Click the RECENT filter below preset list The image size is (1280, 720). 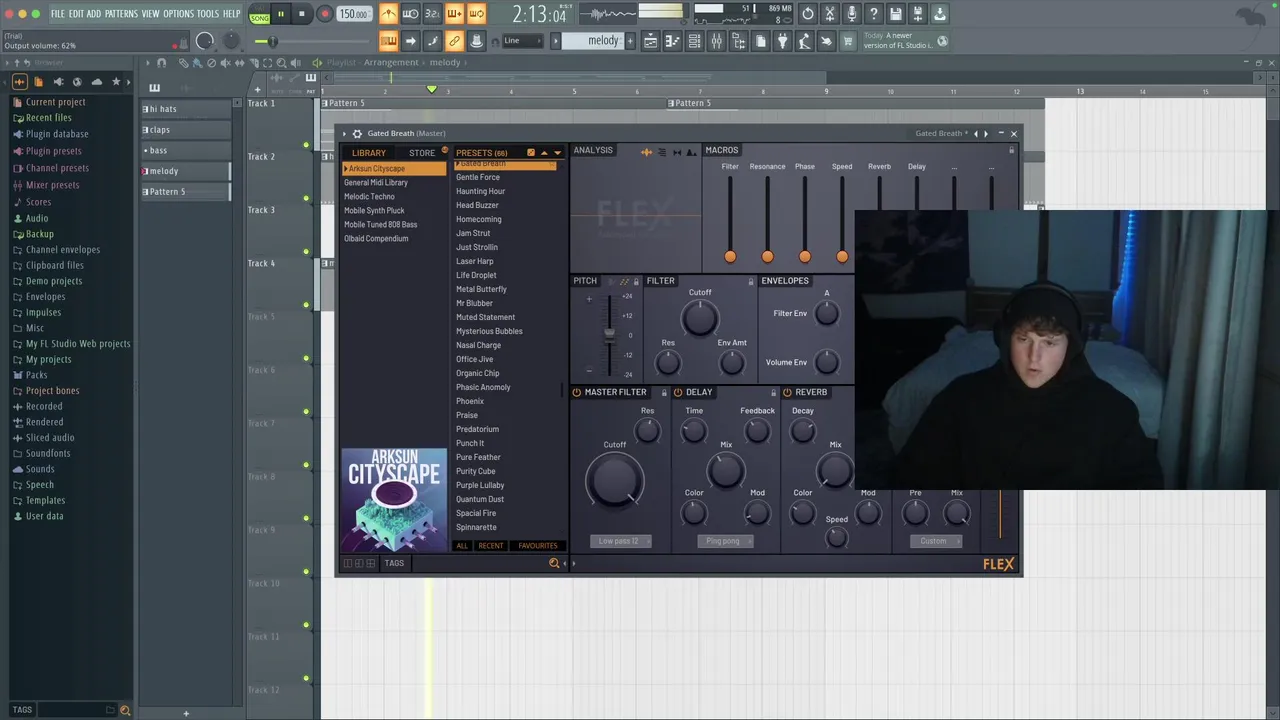point(491,546)
